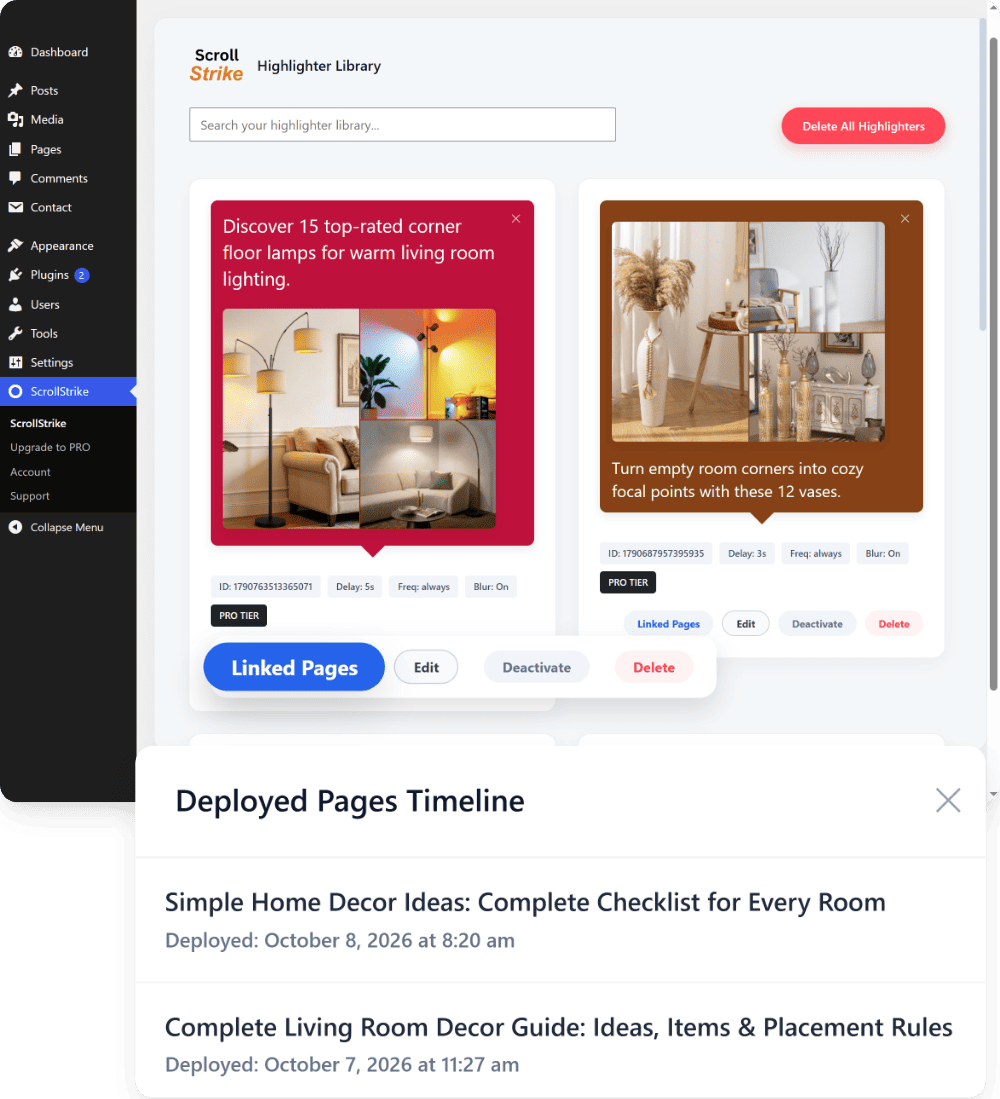Click the 'ID: 1790687957395935' tag

tap(656, 553)
